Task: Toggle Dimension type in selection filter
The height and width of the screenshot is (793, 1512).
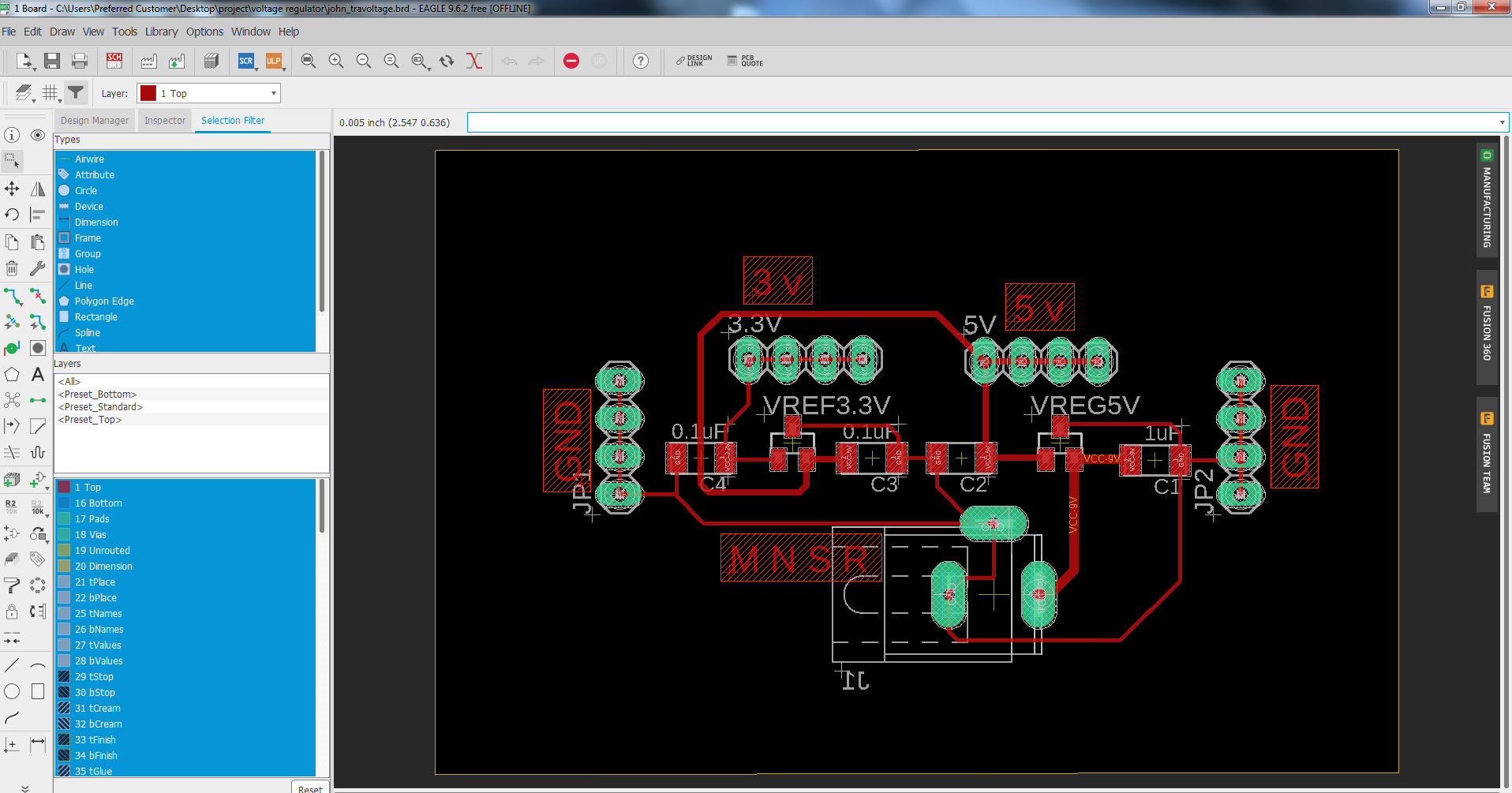Action: coord(185,222)
